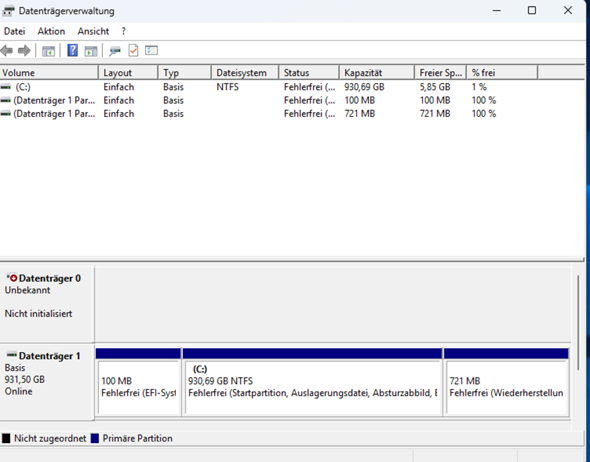Click the Back arrow toolbar icon

7,50
